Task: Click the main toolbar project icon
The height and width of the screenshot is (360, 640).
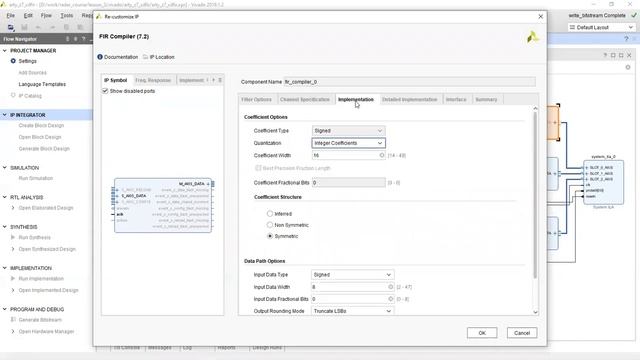Action: tap(11, 27)
